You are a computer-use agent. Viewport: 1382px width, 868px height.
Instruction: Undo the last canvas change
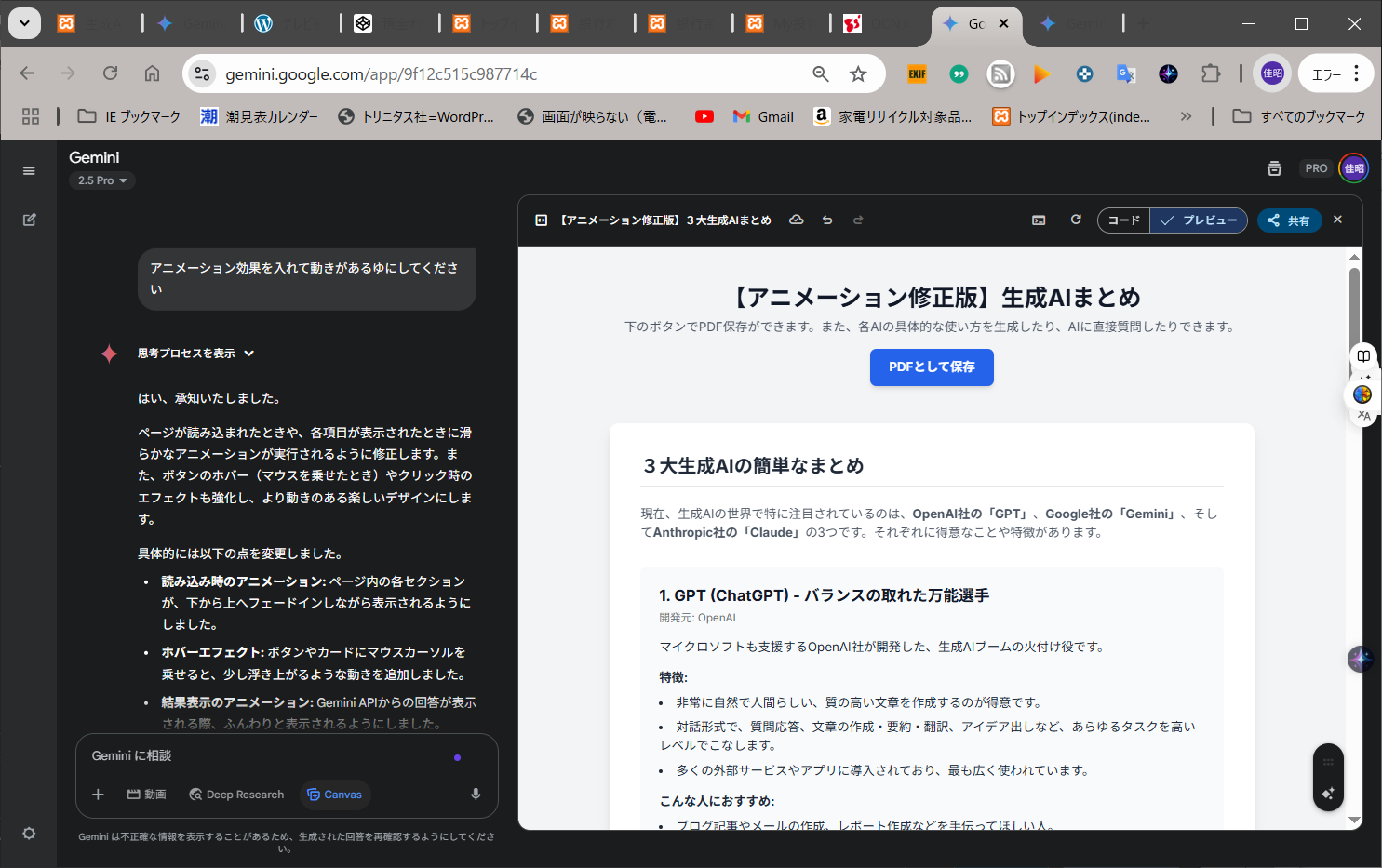827,220
